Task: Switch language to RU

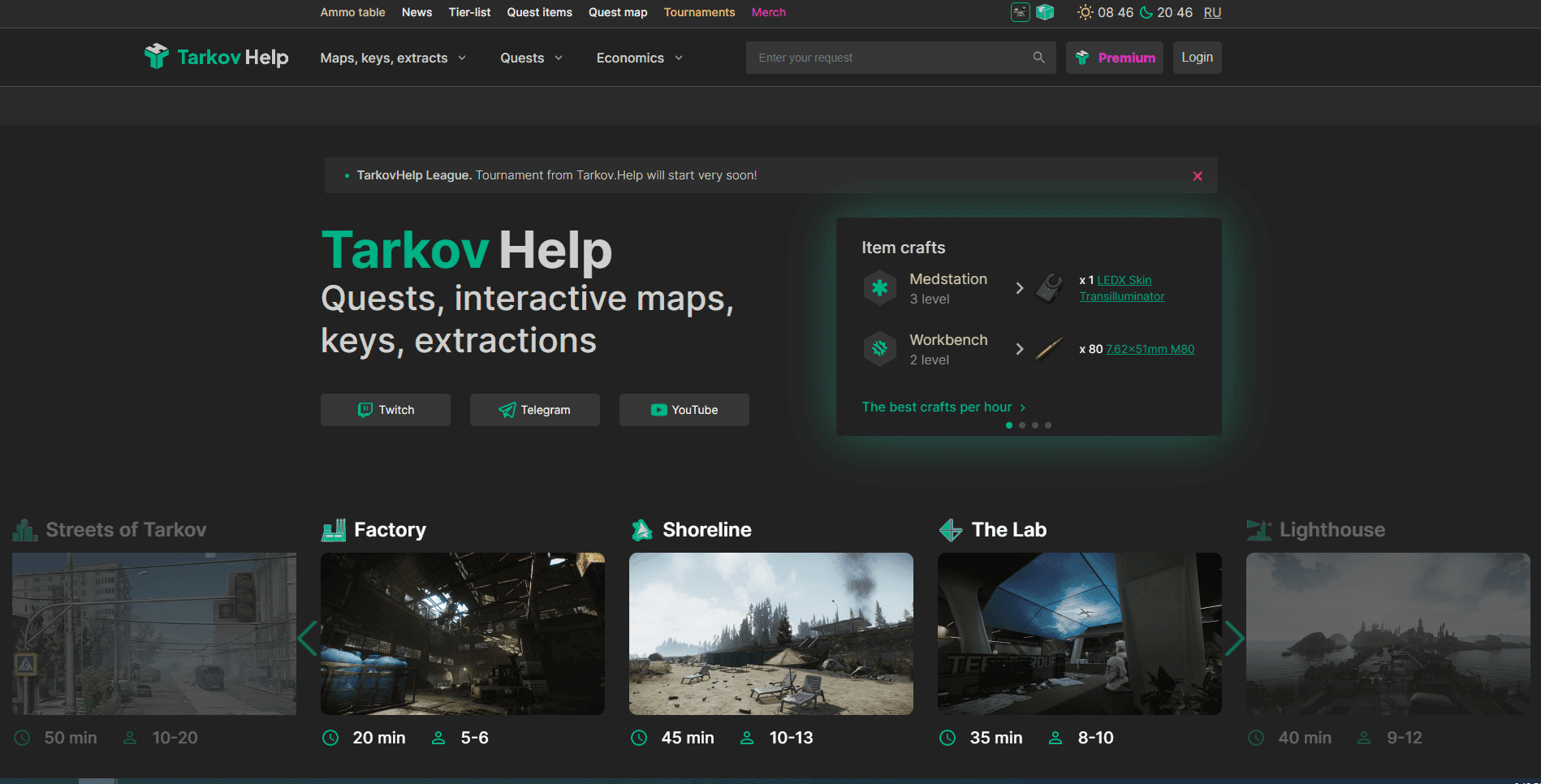Action: (1212, 12)
